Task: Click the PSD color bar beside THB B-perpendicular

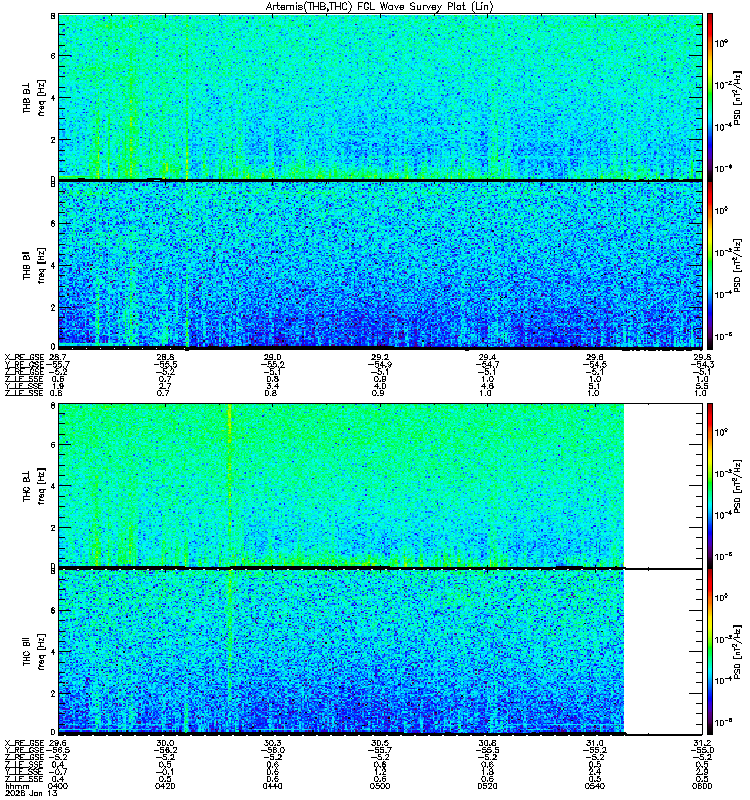Action: tap(710, 97)
